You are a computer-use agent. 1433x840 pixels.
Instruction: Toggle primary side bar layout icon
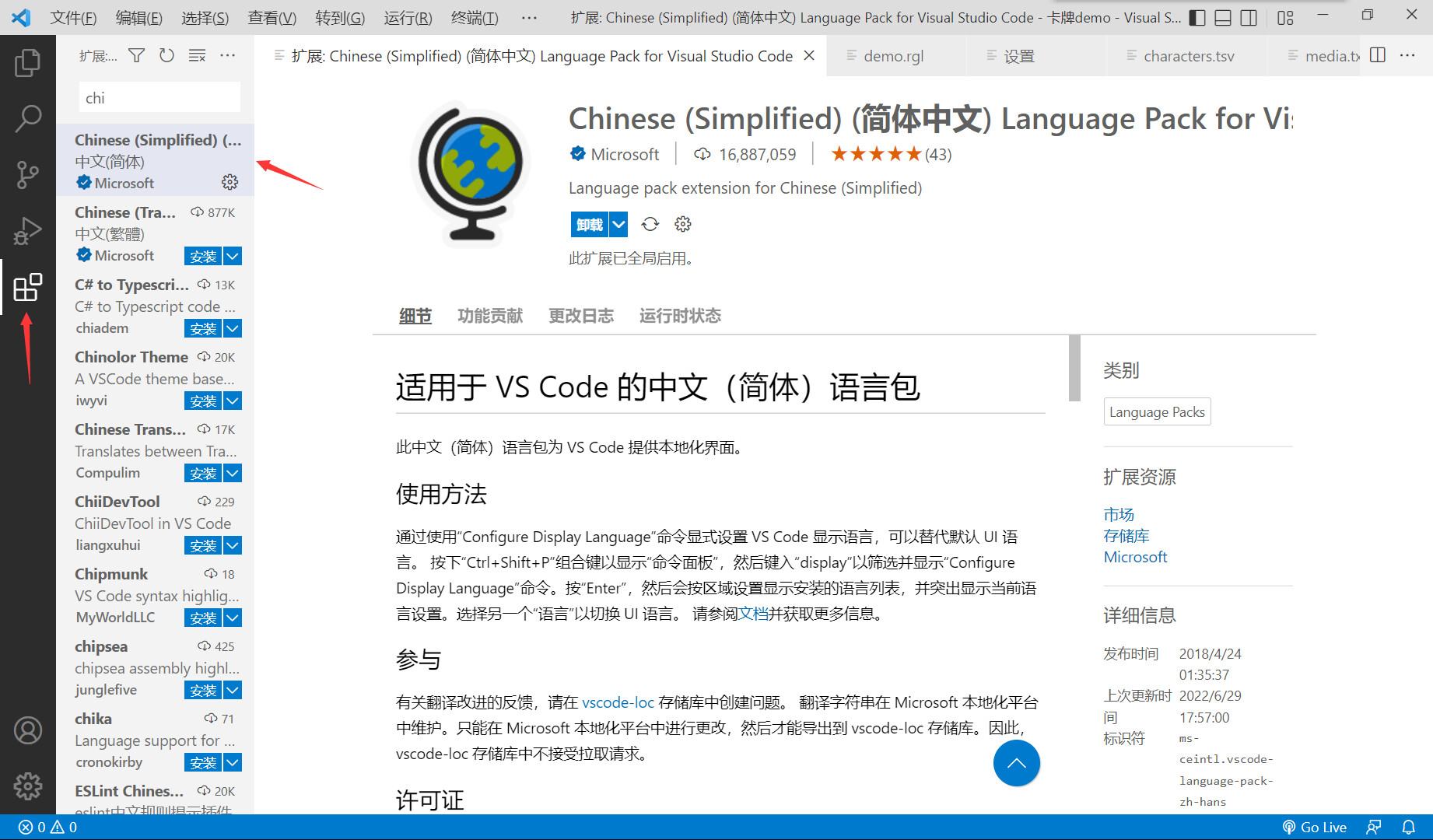(x=1198, y=17)
